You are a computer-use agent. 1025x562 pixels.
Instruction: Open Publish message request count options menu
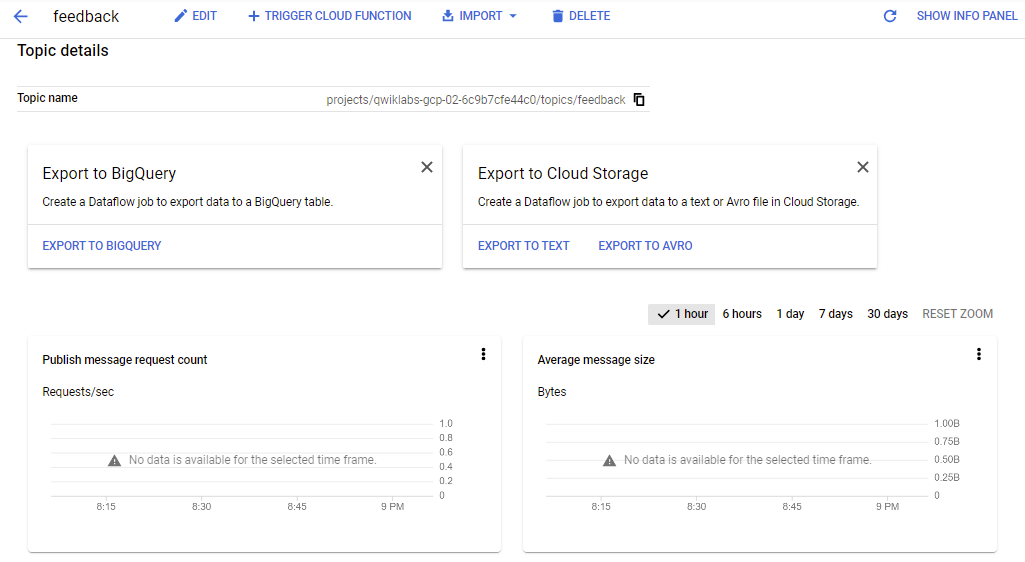(484, 354)
